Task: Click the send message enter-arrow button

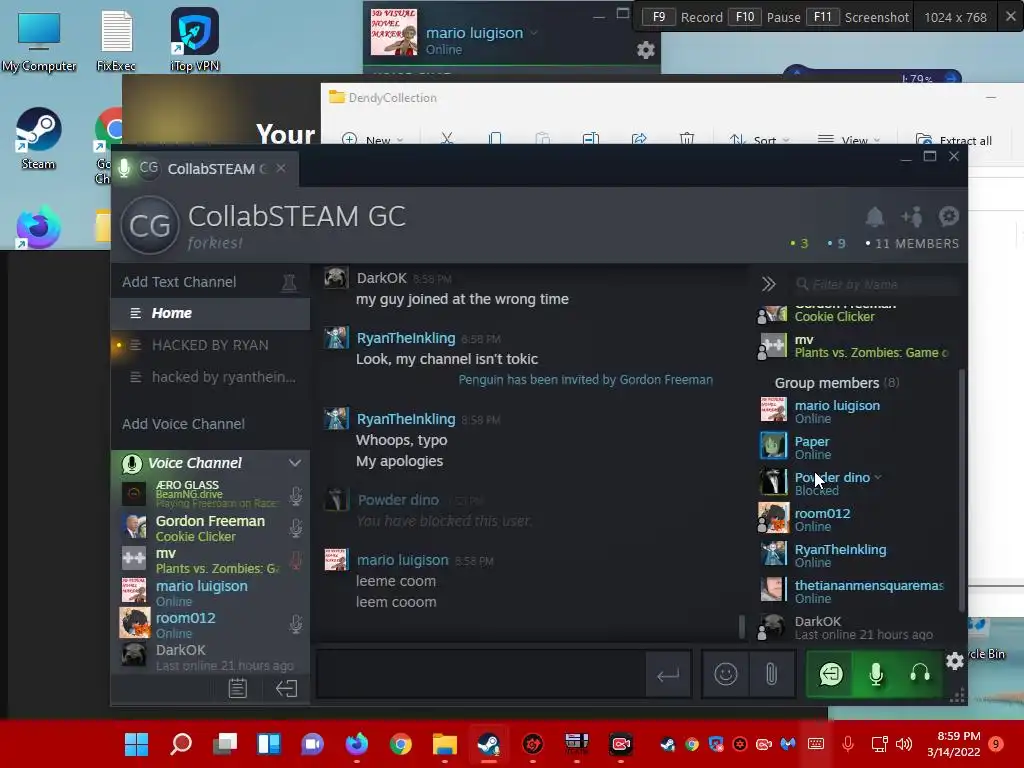Action: coord(668,675)
